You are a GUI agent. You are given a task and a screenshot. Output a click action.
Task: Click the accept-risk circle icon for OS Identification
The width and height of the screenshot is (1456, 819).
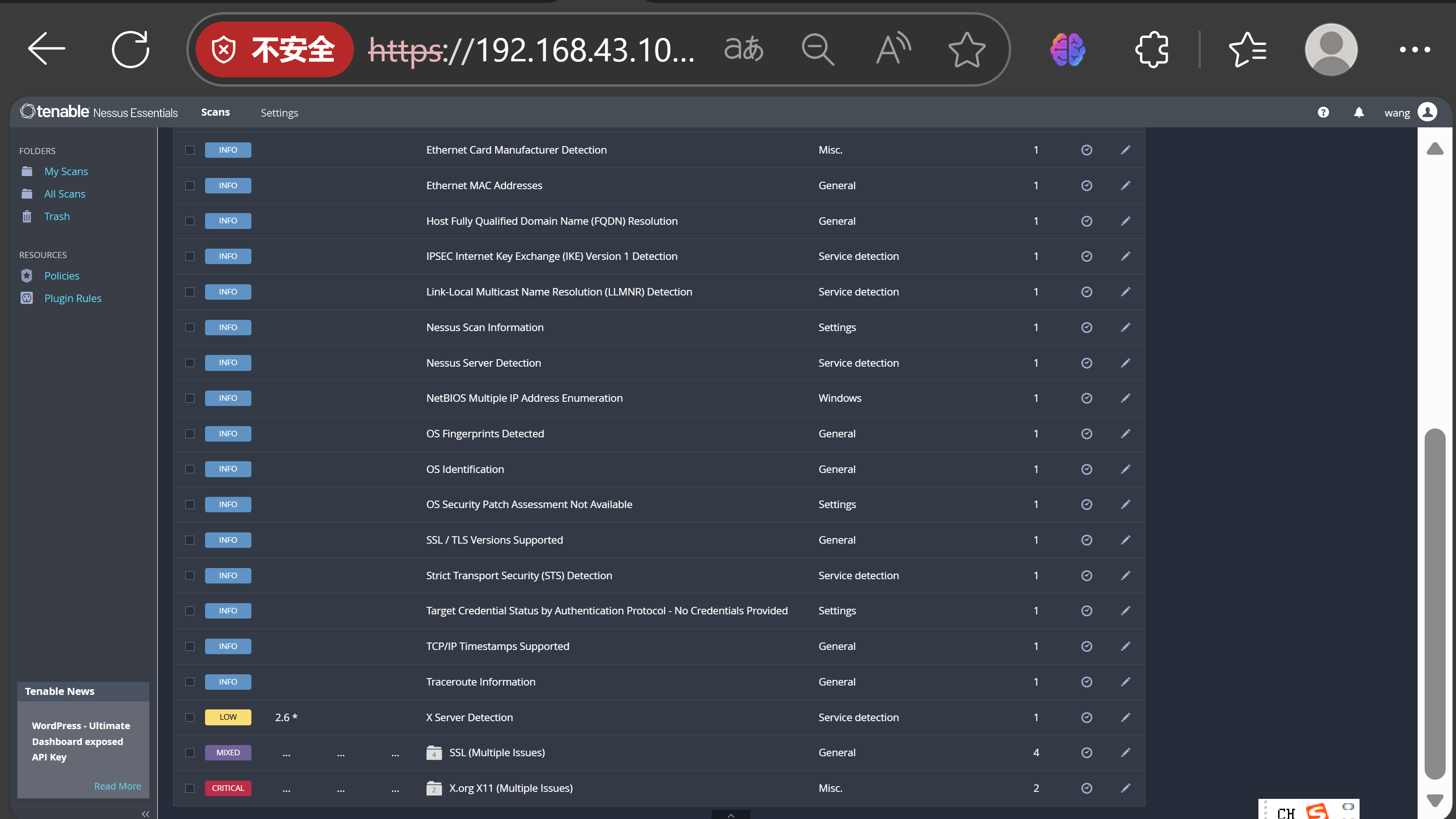coord(1086,469)
